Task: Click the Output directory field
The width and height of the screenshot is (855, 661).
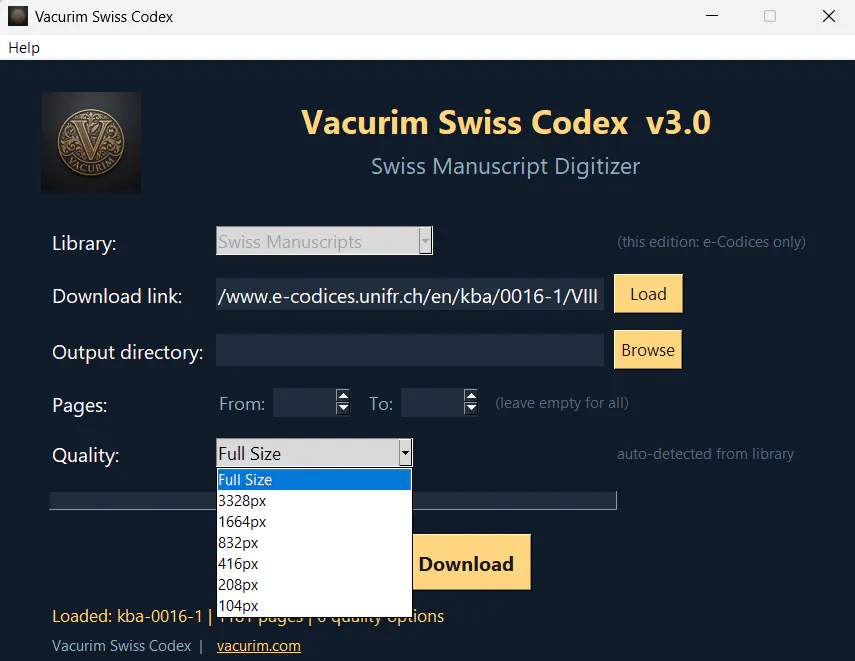Action: click(x=410, y=350)
